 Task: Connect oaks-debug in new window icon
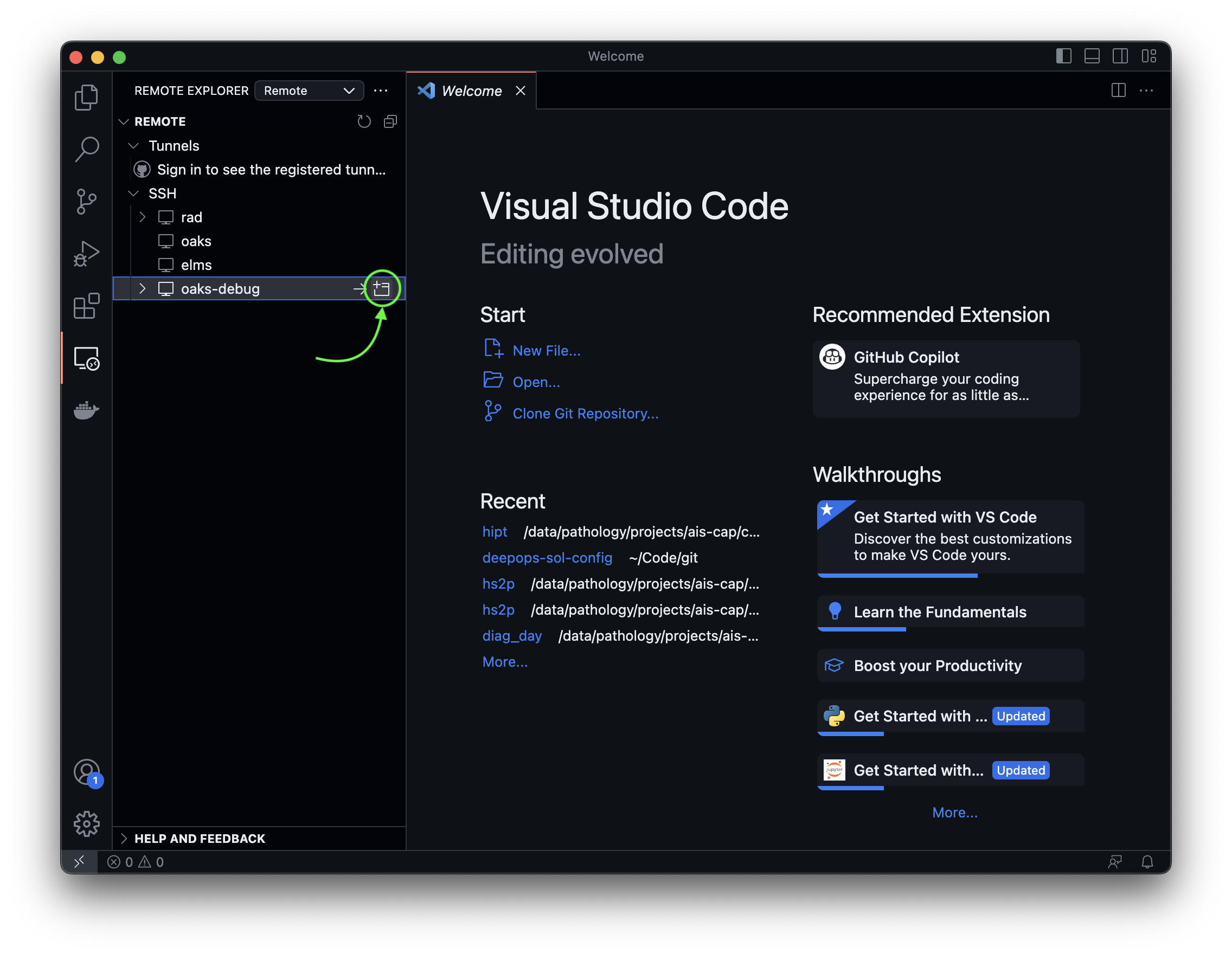(x=382, y=289)
